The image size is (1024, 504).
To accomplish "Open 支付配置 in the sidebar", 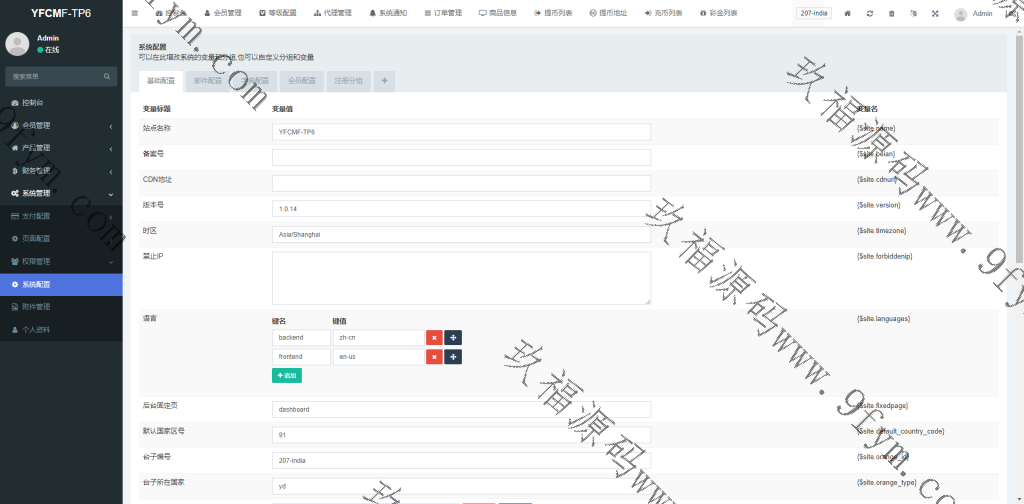I will pyautogui.click(x=61, y=216).
